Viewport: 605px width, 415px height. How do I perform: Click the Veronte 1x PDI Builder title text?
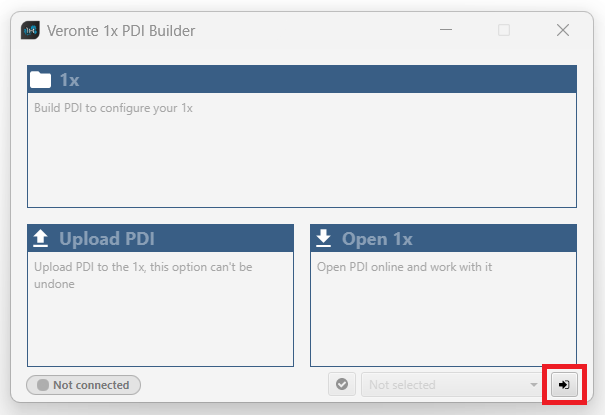(121, 30)
